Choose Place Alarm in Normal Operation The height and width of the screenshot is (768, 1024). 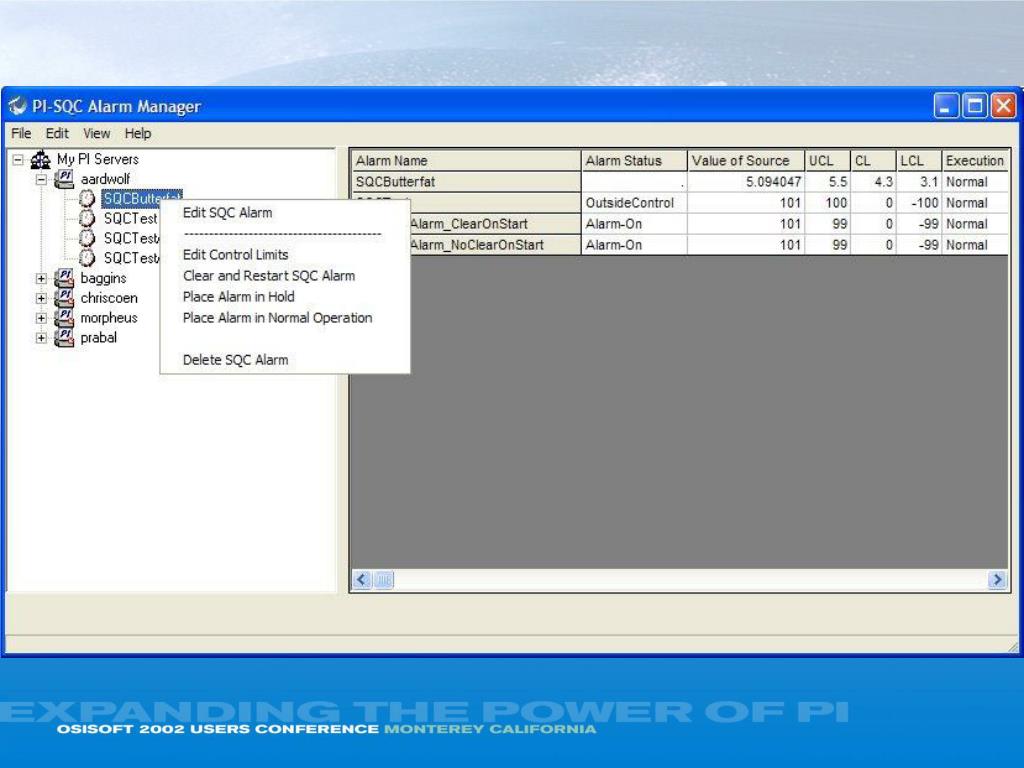[278, 318]
